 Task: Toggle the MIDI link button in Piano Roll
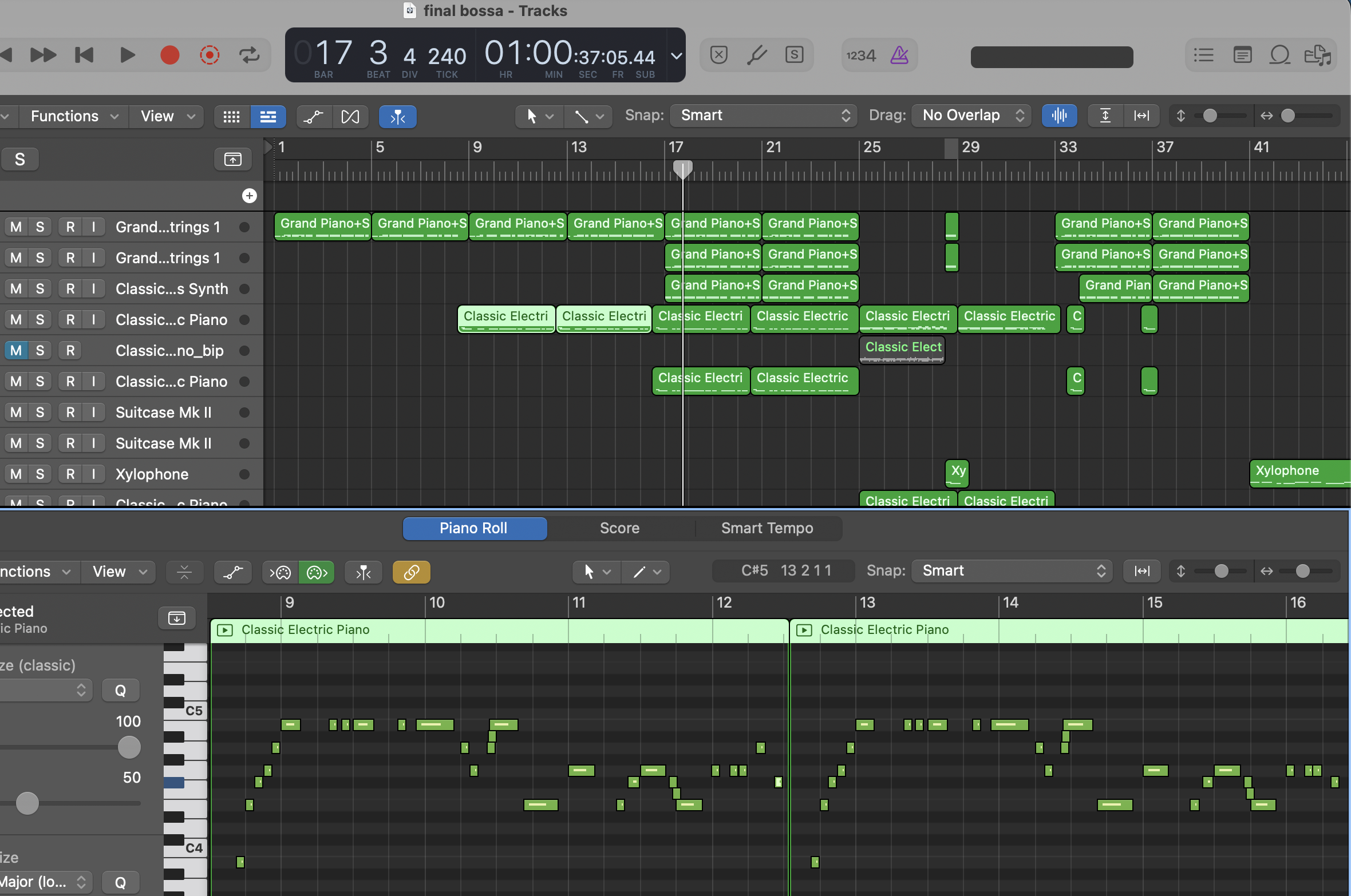pyautogui.click(x=411, y=572)
